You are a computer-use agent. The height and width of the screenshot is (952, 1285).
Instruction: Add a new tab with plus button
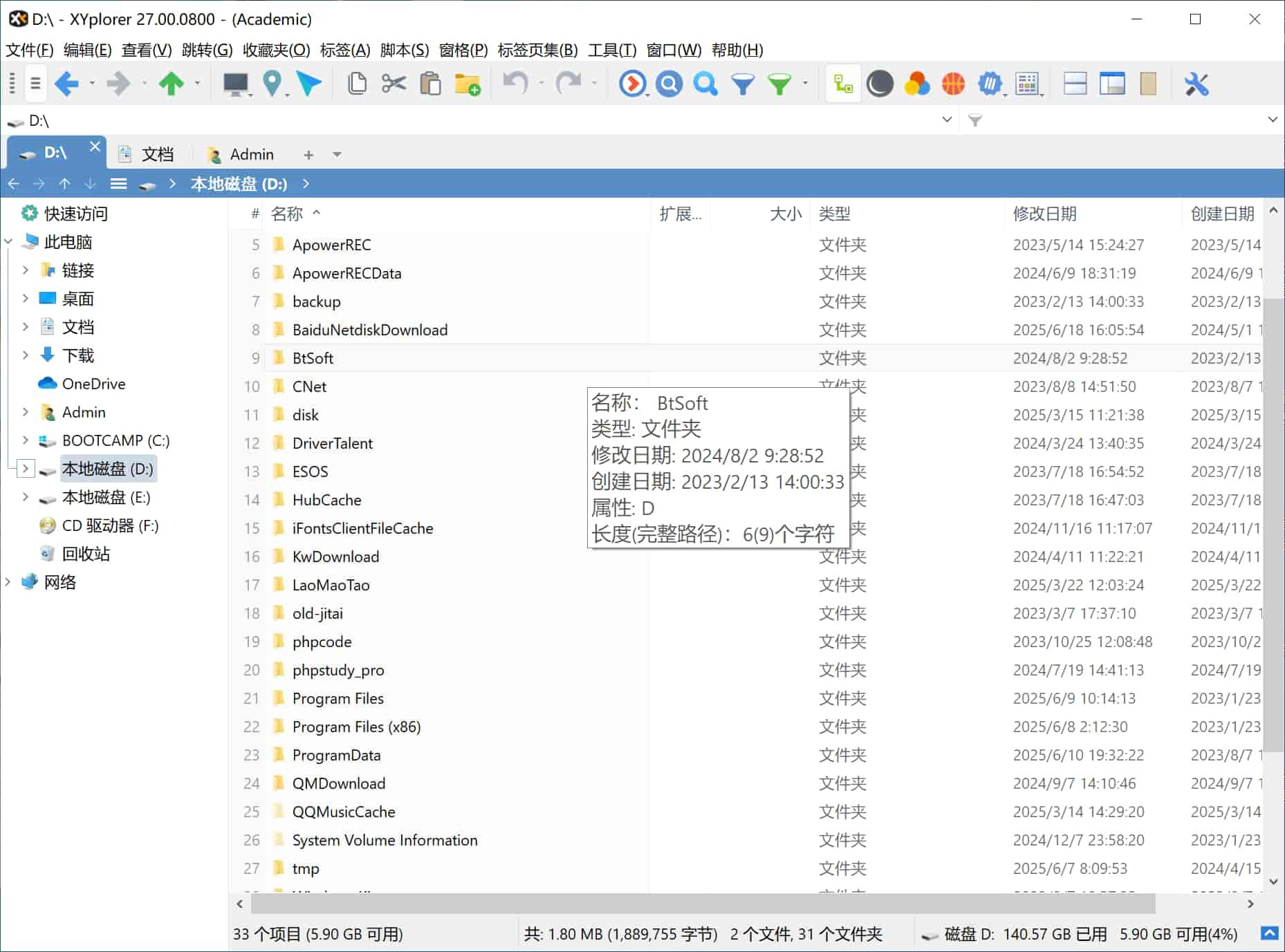(x=308, y=154)
